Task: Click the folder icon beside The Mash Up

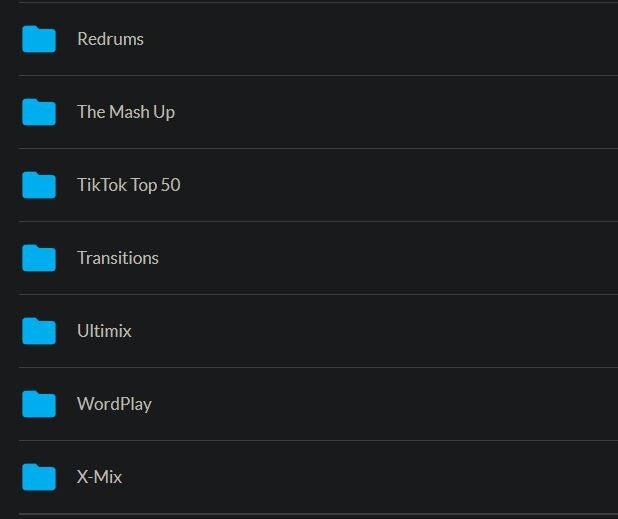Action: coord(39,112)
